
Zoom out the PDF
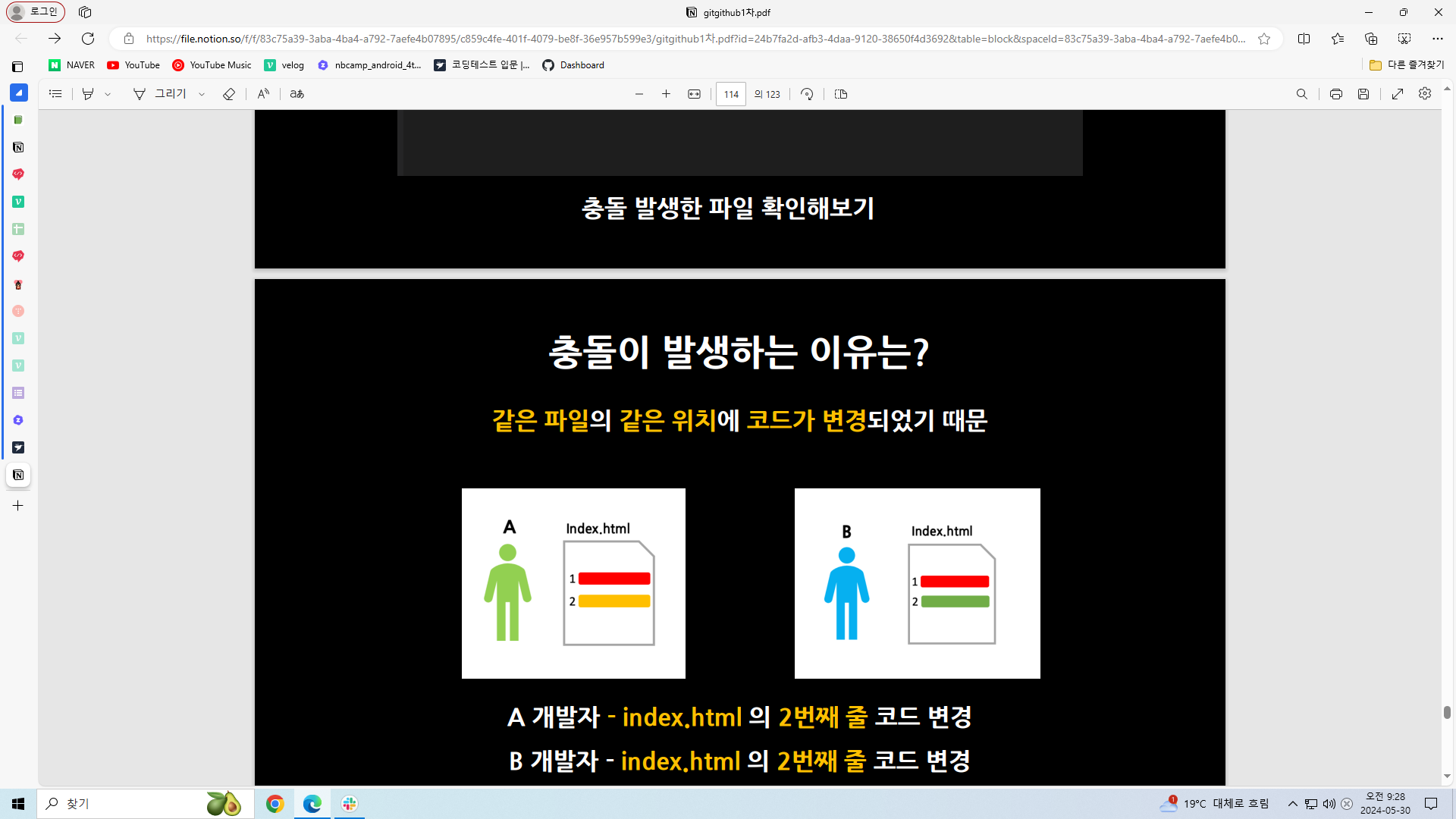click(x=639, y=94)
